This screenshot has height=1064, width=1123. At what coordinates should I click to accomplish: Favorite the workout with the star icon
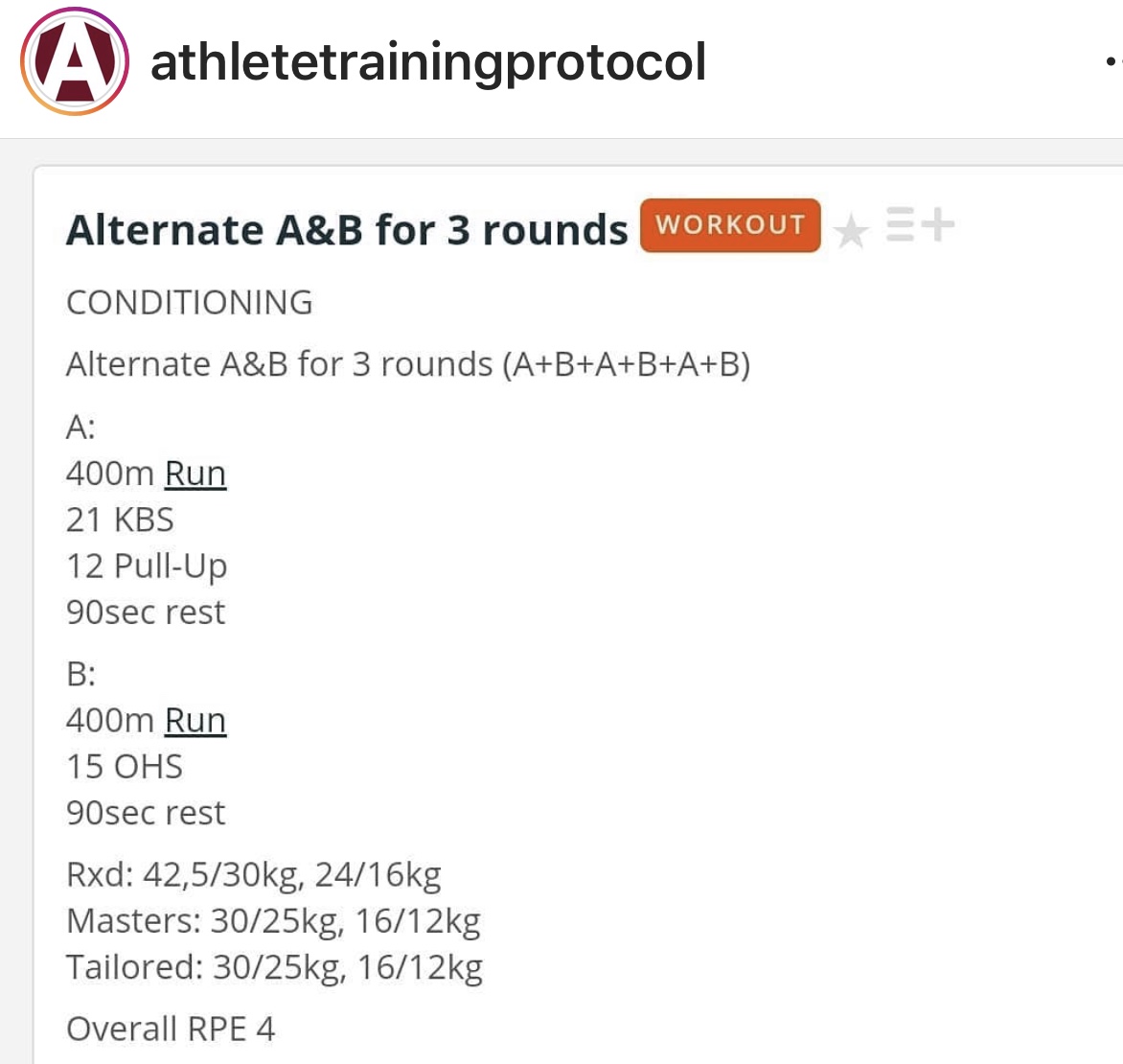tap(851, 231)
